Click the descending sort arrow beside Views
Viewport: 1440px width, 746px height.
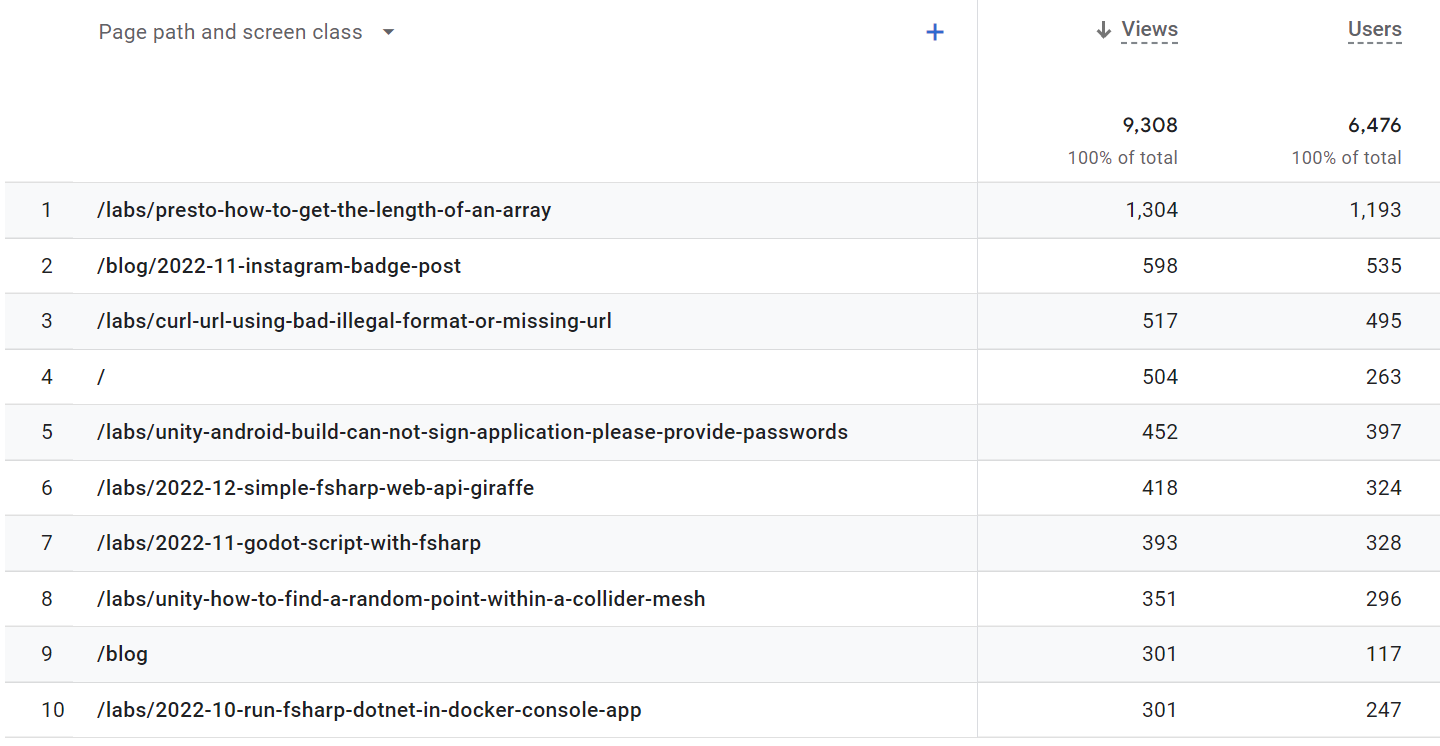(1103, 30)
